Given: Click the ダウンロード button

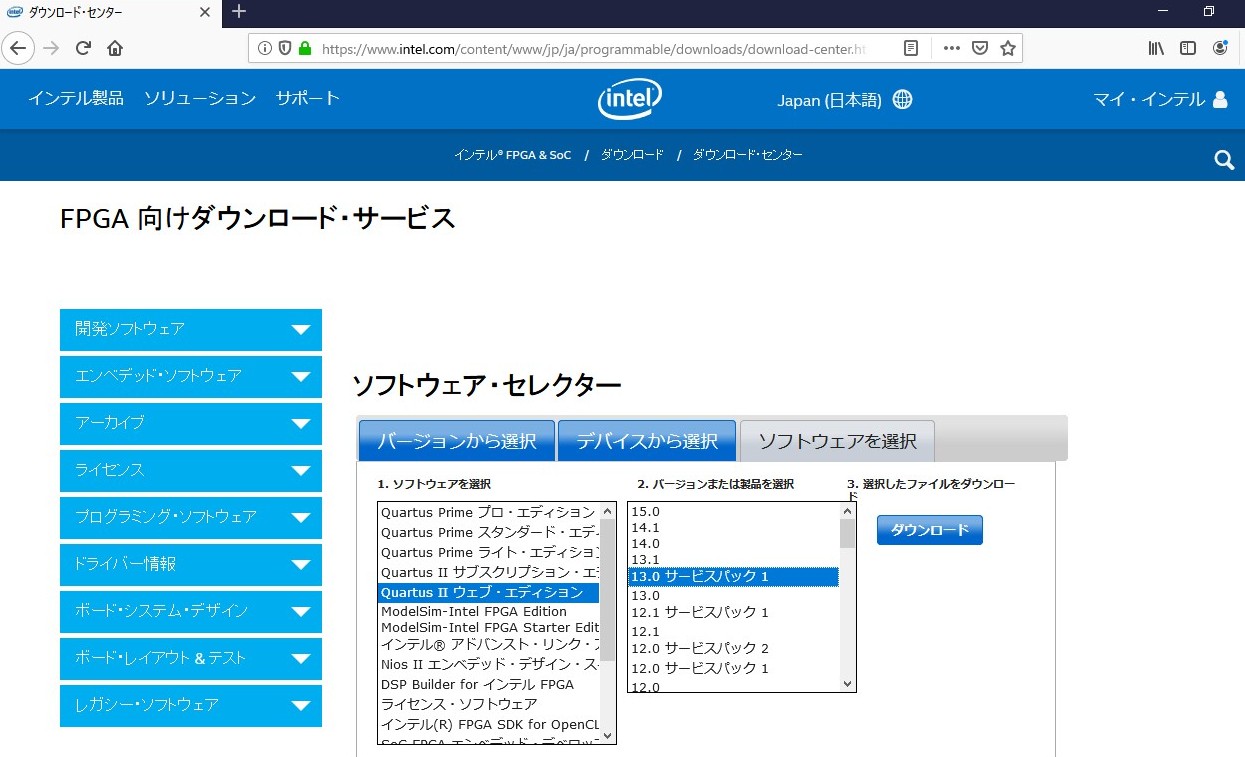Looking at the screenshot, I should [930, 530].
